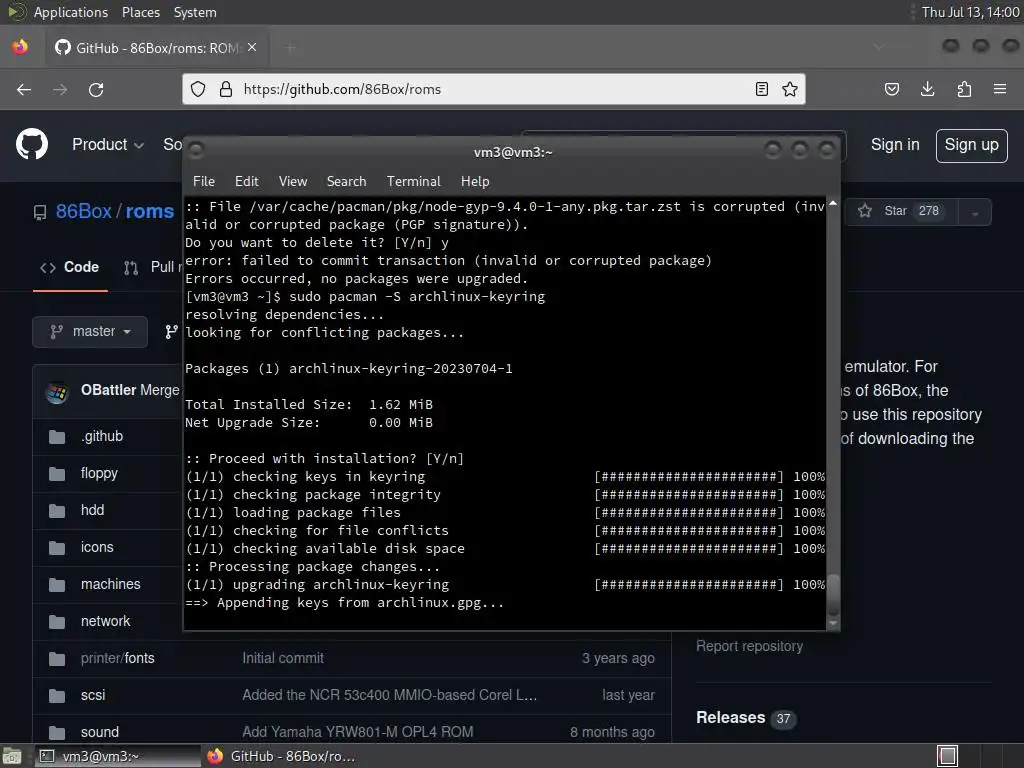Open the 'Initial commit' message link

pyautogui.click(x=283, y=658)
